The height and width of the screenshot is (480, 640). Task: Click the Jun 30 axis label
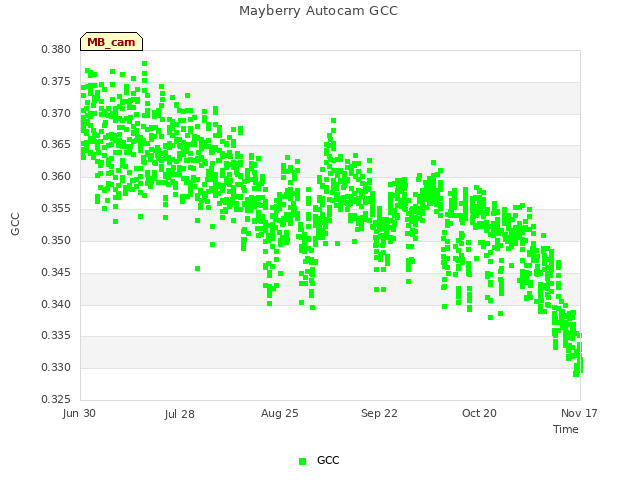click(x=79, y=413)
